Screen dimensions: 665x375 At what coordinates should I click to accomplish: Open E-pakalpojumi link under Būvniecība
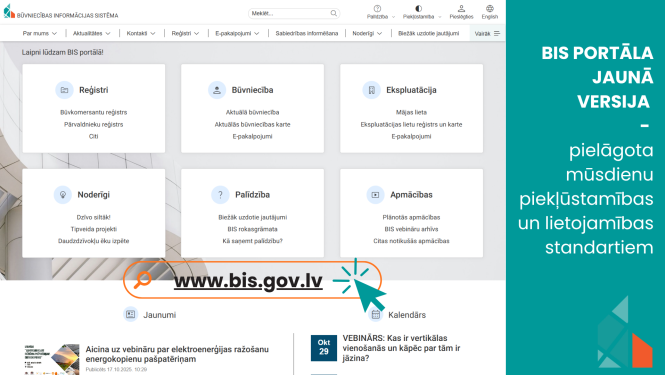252,136
